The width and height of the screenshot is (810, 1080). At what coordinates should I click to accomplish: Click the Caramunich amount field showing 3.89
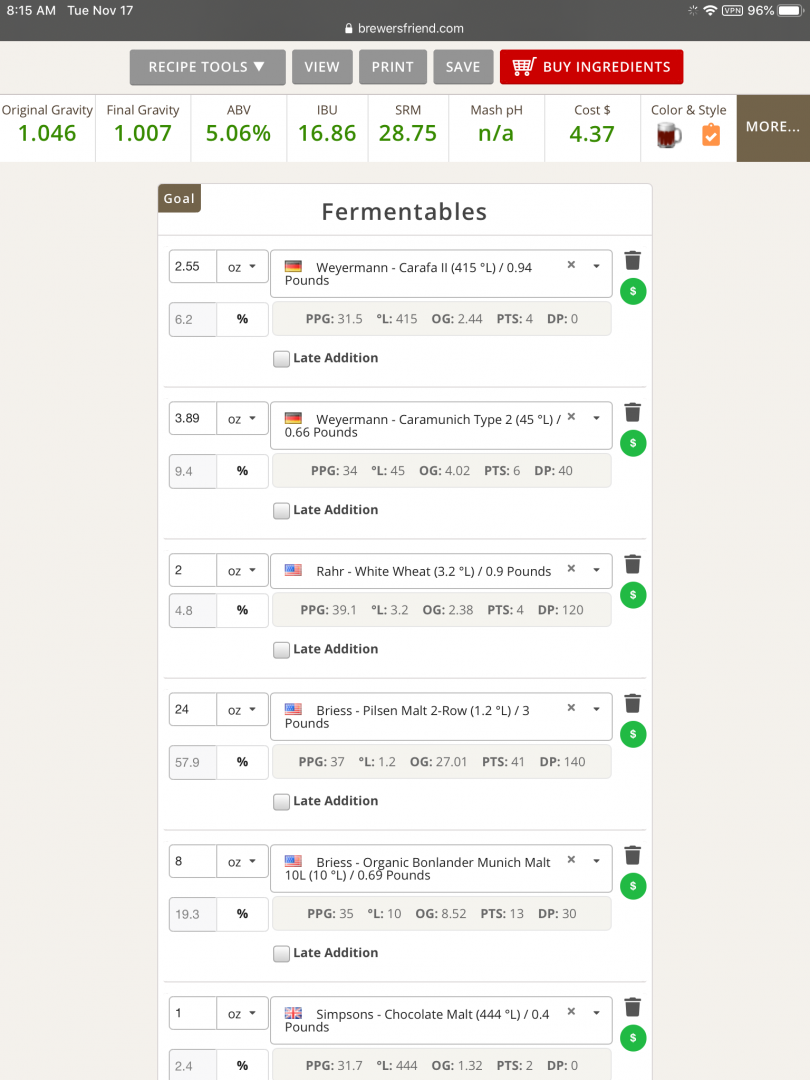click(193, 418)
